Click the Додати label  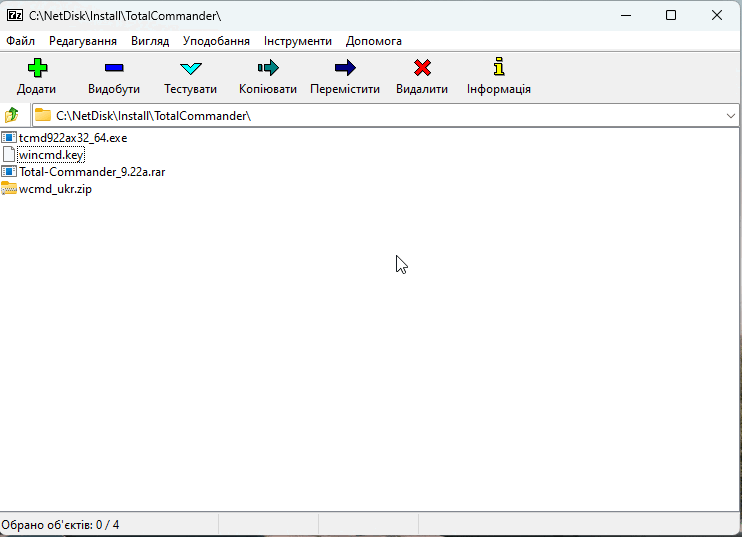36,89
